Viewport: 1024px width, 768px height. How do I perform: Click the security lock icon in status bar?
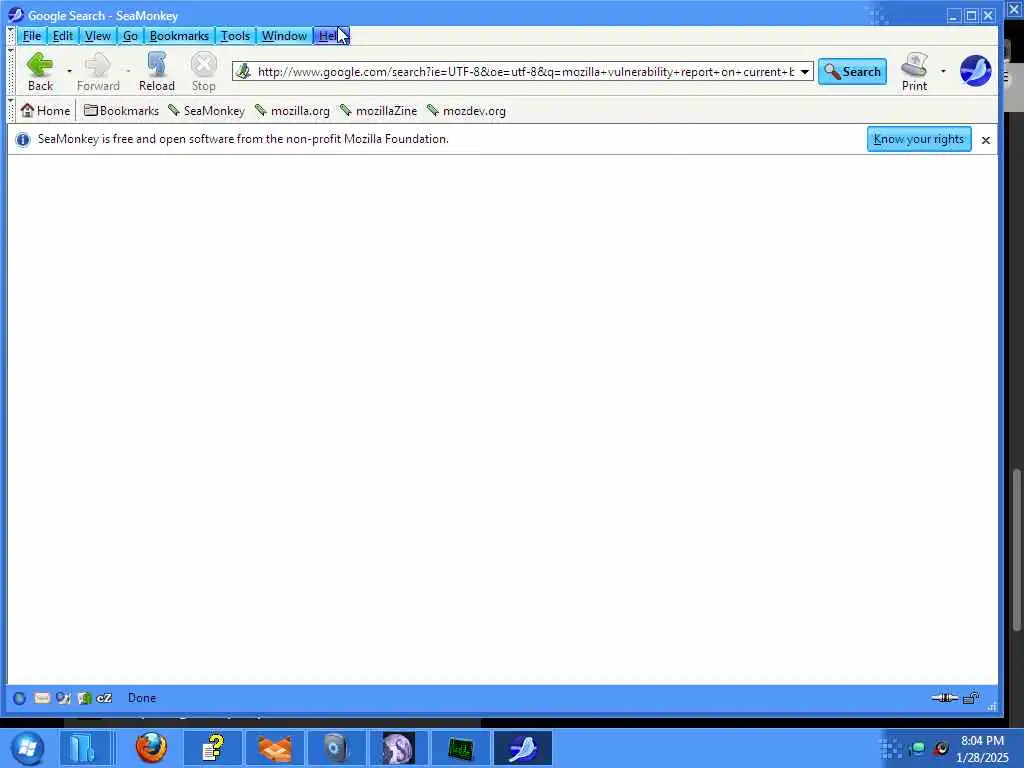(x=971, y=698)
